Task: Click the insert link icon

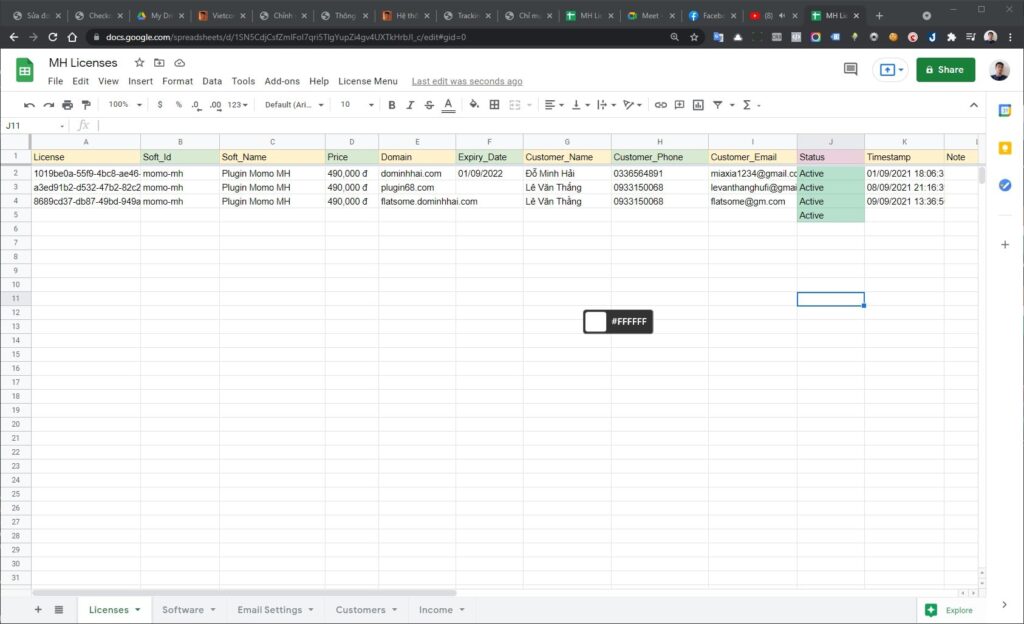Action: point(660,105)
